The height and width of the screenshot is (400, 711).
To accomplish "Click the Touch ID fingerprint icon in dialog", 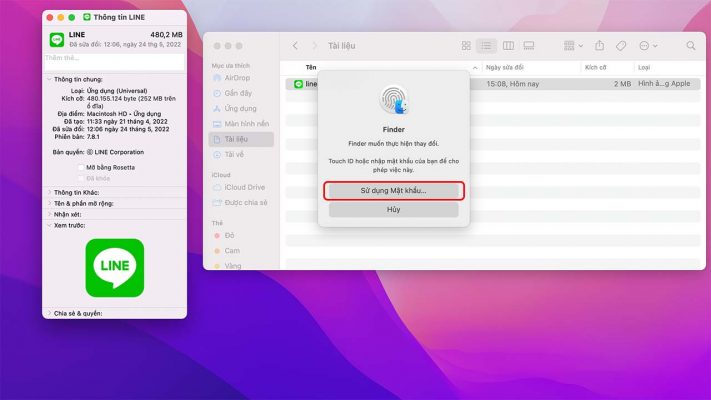I will pyautogui.click(x=394, y=100).
